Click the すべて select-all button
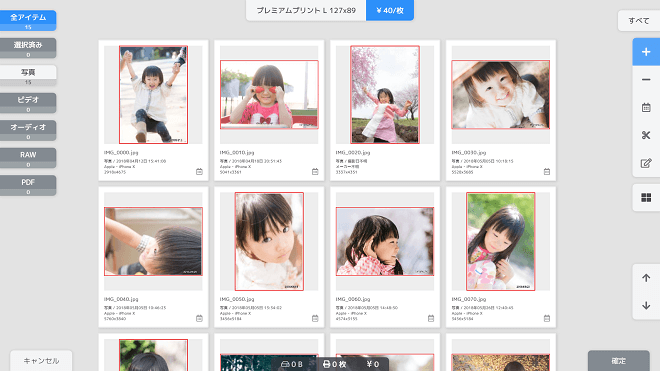This screenshot has width=660, height=371. 639,21
